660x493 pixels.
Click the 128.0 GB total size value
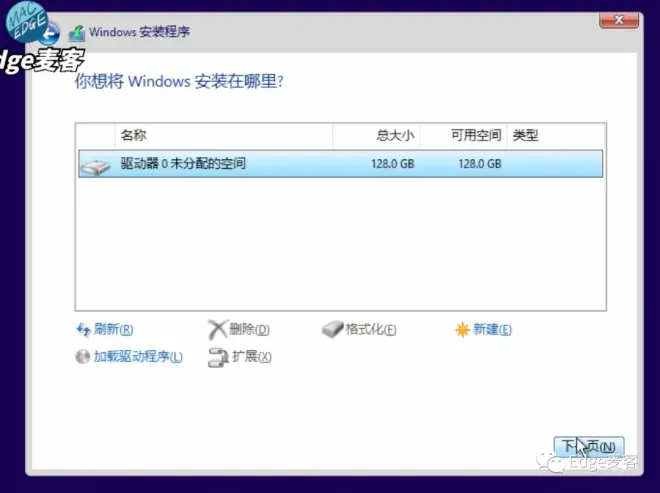[x=393, y=164]
